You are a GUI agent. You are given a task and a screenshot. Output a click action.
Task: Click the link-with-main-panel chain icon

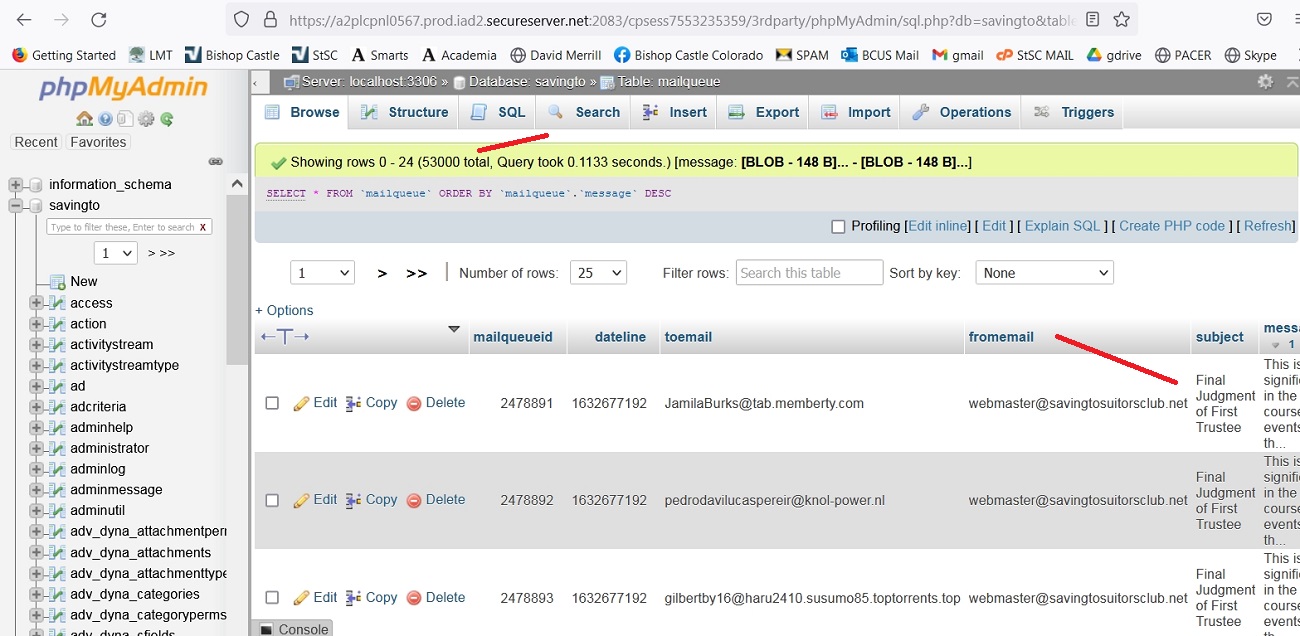tap(215, 161)
